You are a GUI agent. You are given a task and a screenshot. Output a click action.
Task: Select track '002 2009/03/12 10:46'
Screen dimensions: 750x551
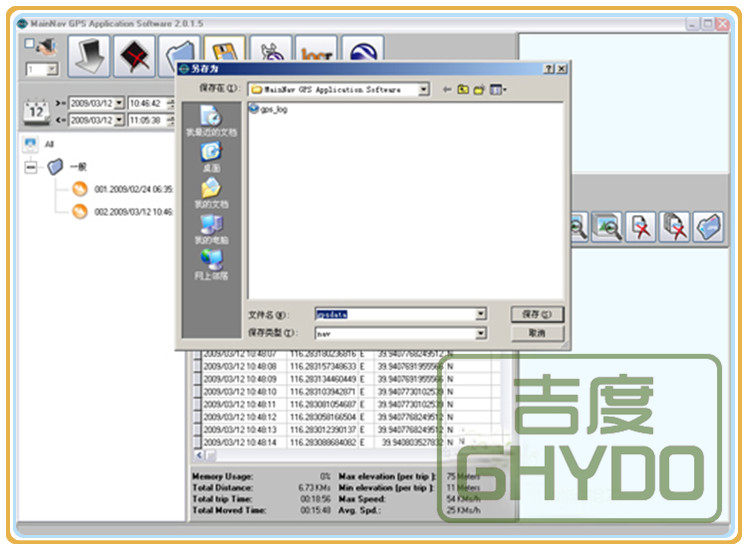(x=133, y=212)
